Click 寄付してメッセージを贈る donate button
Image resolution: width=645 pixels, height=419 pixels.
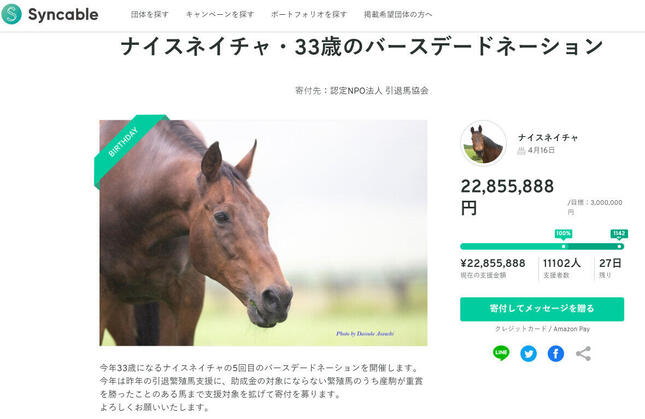tap(542, 309)
